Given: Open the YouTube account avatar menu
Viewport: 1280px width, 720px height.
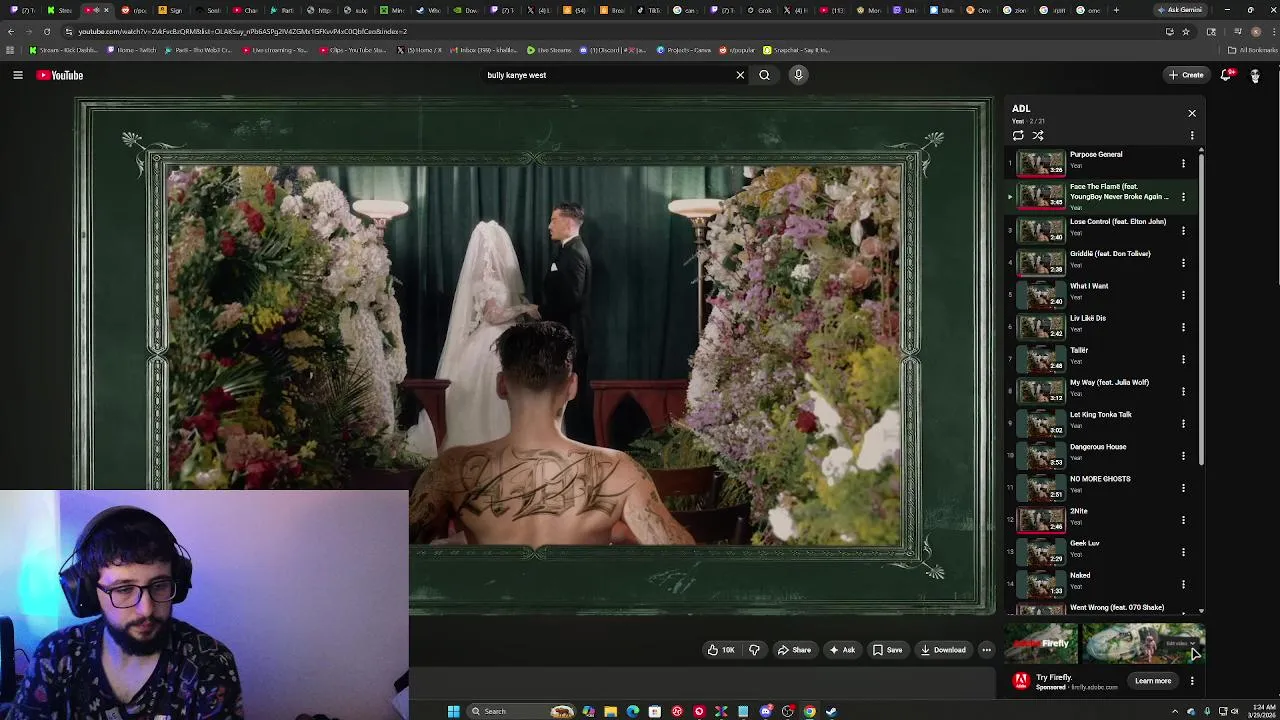Looking at the screenshot, I should click(1255, 75).
